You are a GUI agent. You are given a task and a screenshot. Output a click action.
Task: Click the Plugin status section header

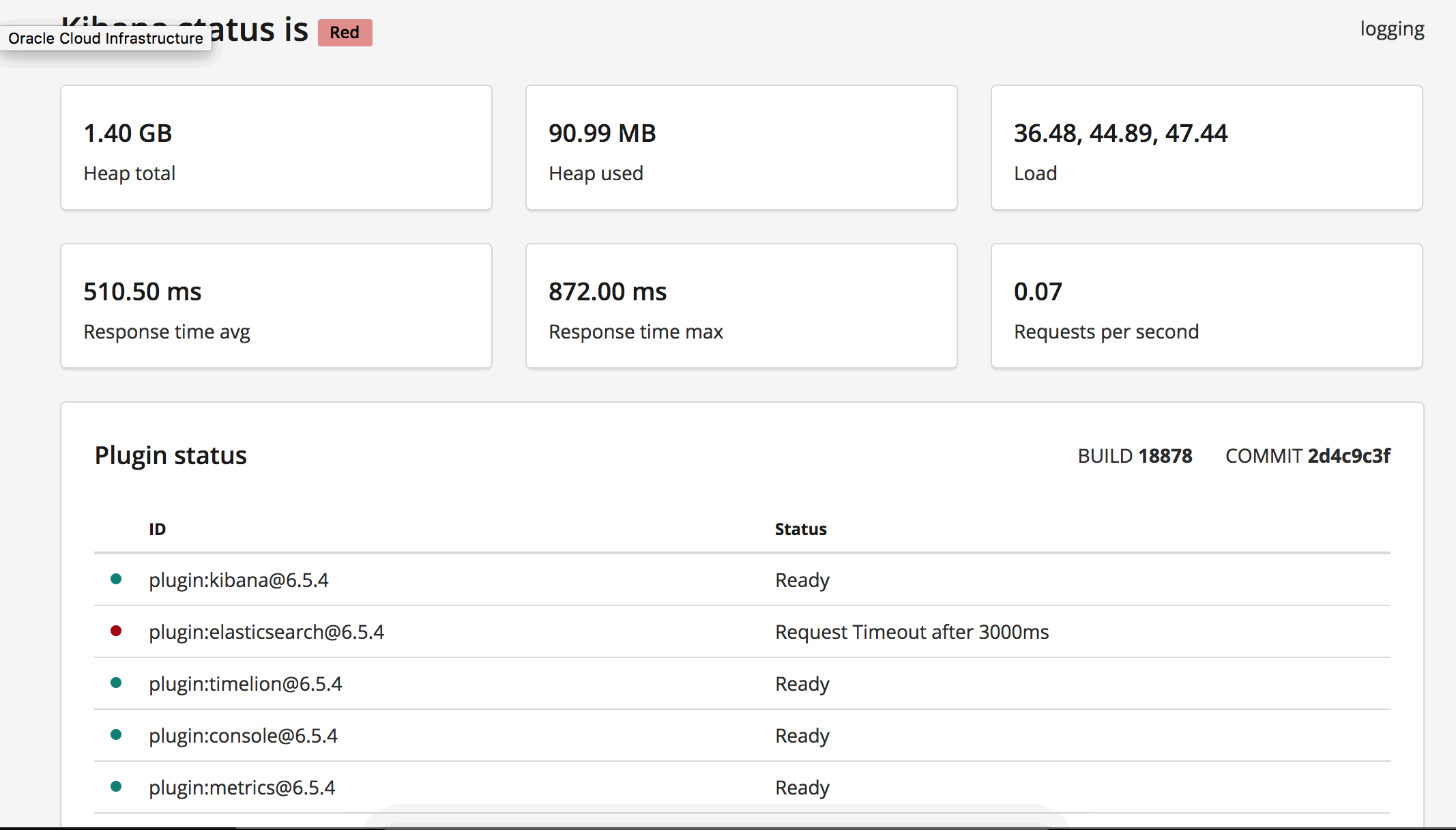171,455
